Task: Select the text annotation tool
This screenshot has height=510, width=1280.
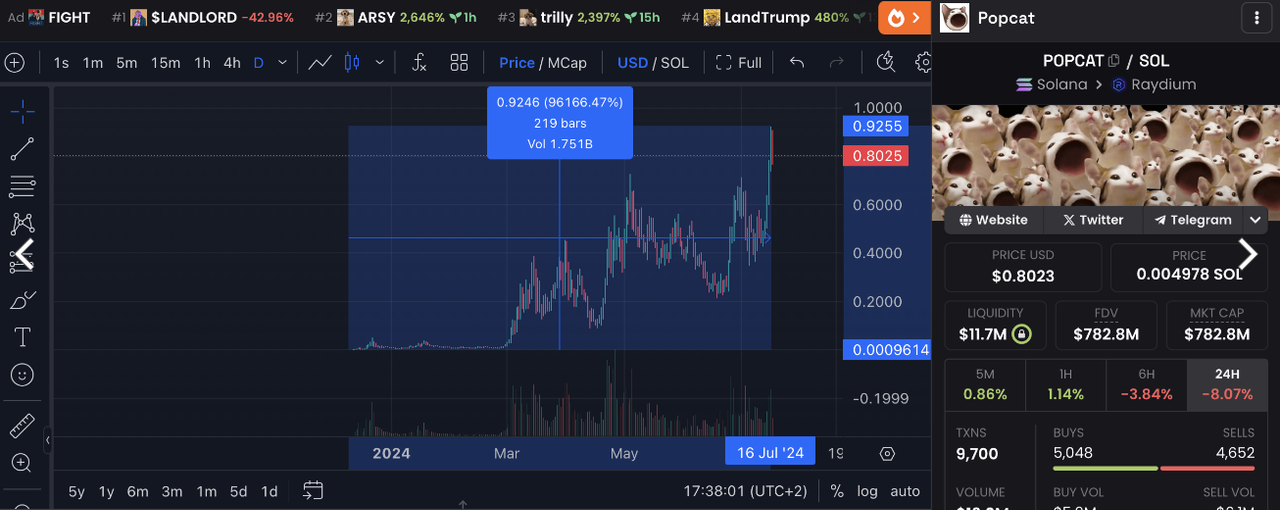Action: (x=22, y=337)
